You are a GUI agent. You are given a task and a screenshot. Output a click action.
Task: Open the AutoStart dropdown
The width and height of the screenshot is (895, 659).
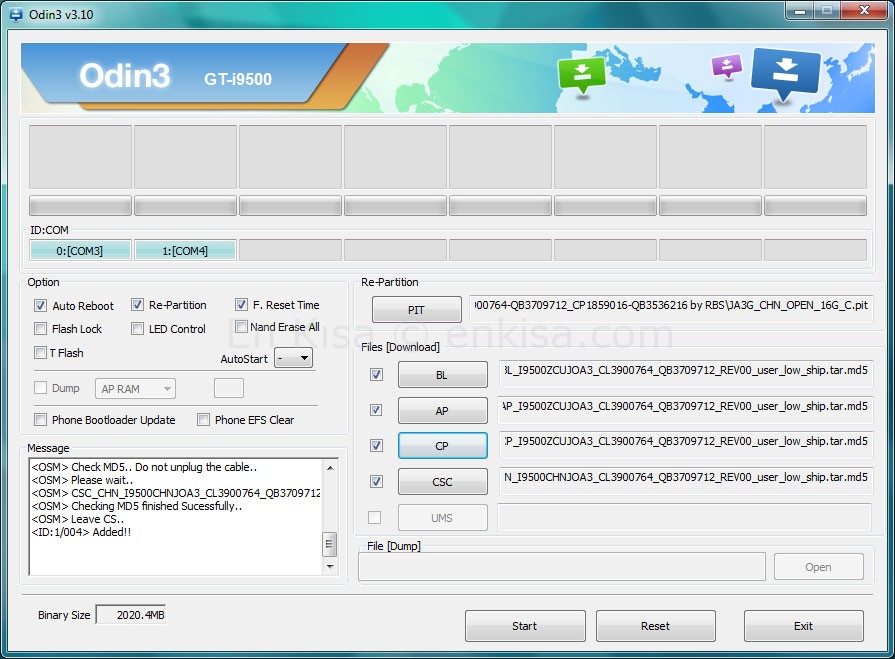pos(293,358)
